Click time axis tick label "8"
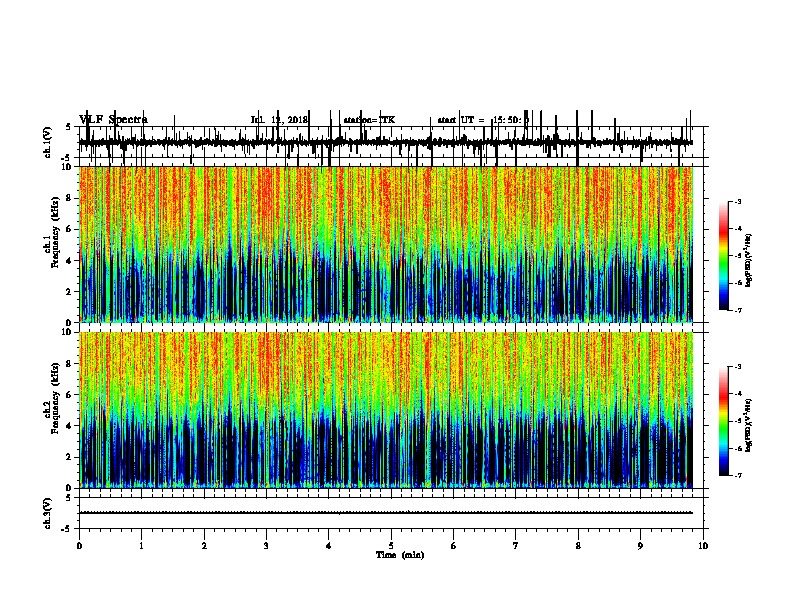Viewport: 792px width, 612px height. point(578,545)
